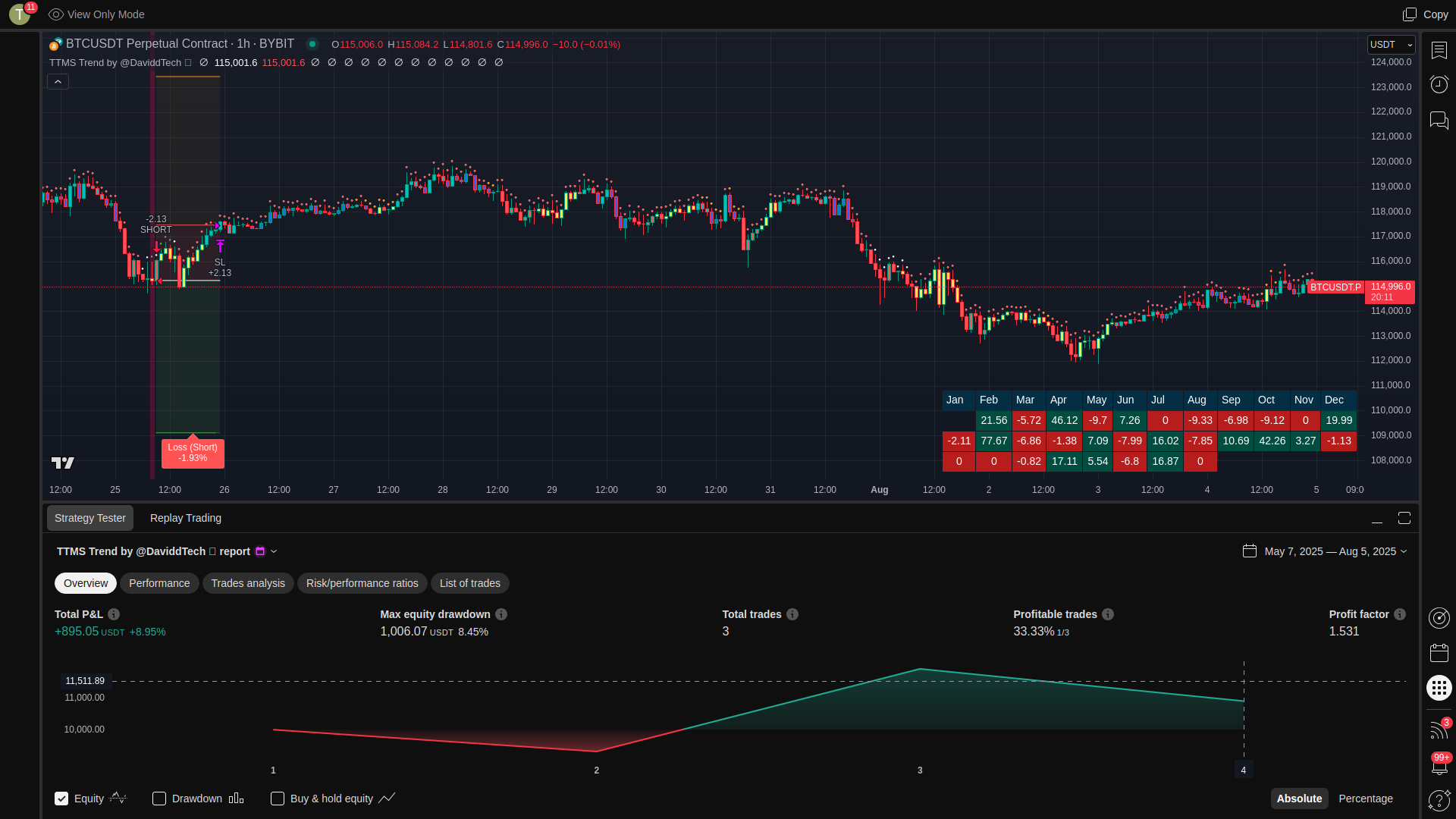1456x819 pixels.
Task: Enable the Buy & hold equity checkbox
Action: 278,799
